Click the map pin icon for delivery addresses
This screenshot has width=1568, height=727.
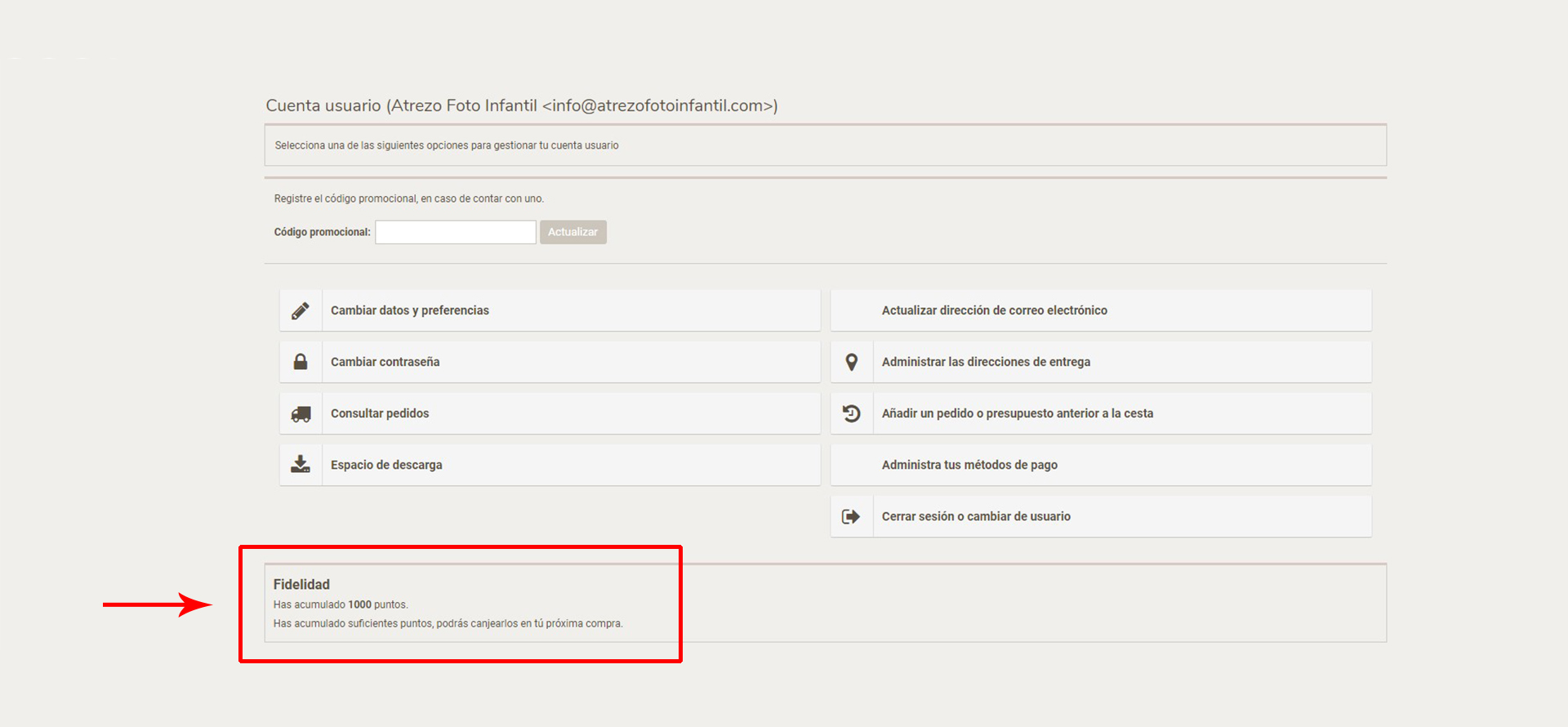pyautogui.click(x=851, y=362)
